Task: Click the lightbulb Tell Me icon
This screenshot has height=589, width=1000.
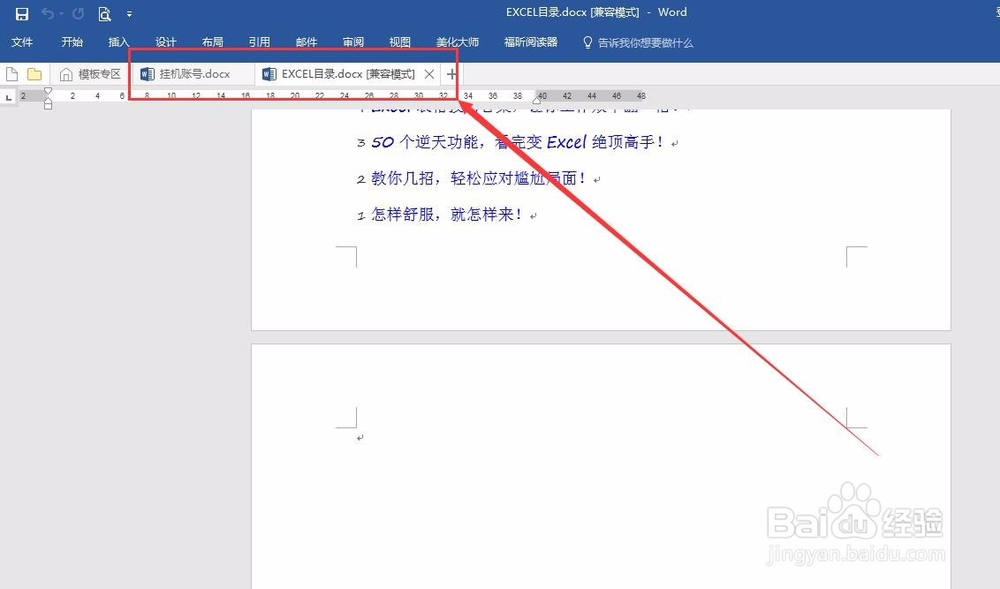Action: pyautogui.click(x=587, y=43)
